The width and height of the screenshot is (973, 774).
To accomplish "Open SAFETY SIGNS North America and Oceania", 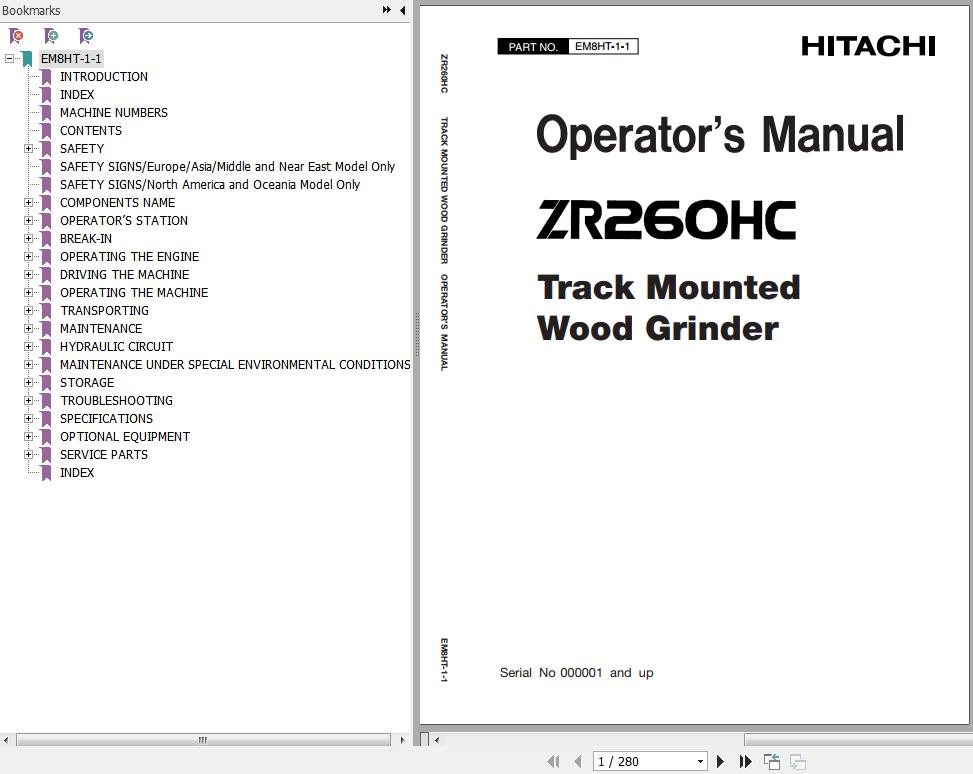I will (210, 184).
